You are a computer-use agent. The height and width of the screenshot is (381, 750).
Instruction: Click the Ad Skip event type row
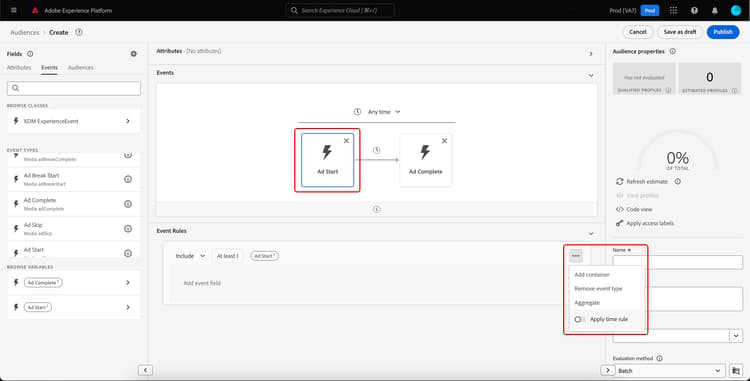pyautogui.click(x=74, y=229)
